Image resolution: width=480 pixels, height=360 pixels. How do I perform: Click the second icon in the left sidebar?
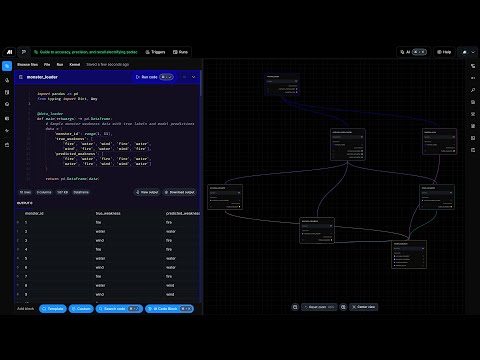(x=7, y=80)
